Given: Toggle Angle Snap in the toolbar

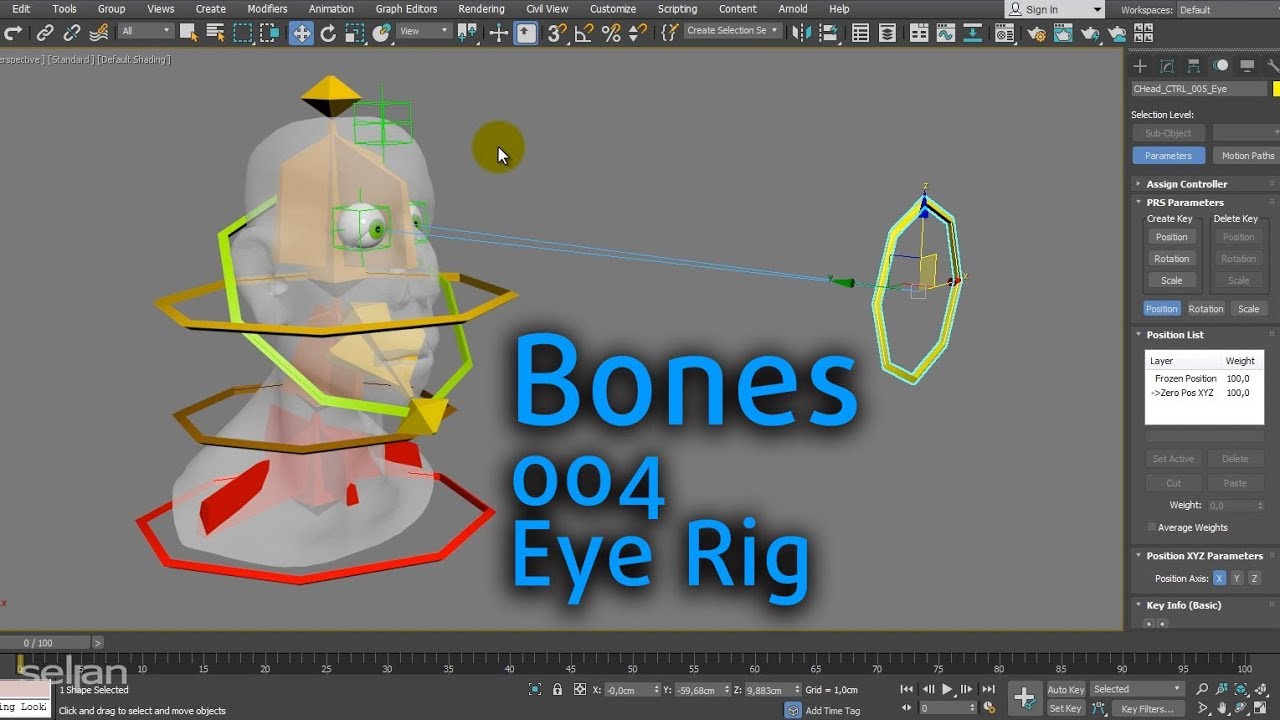Looking at the screenshot, I should (584, 32).
